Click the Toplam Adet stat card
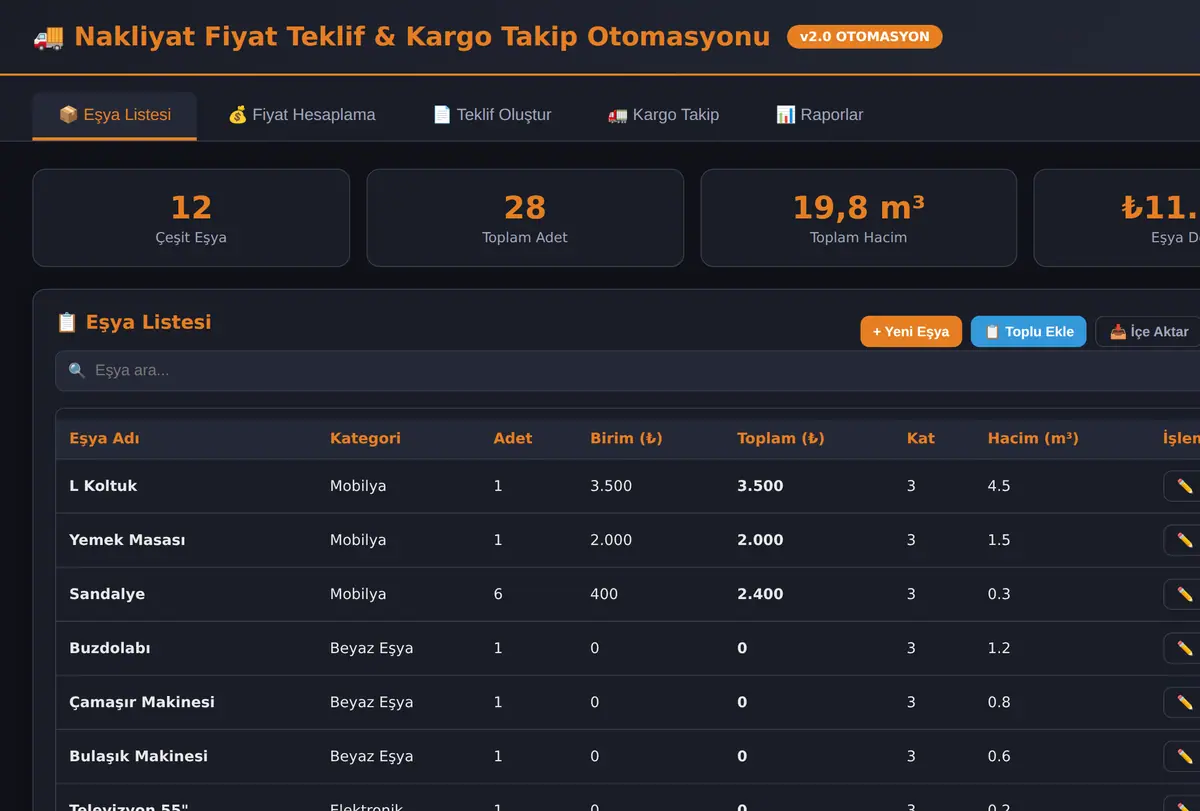This screenshot has width=1200, height=811. tap(525, 218)
